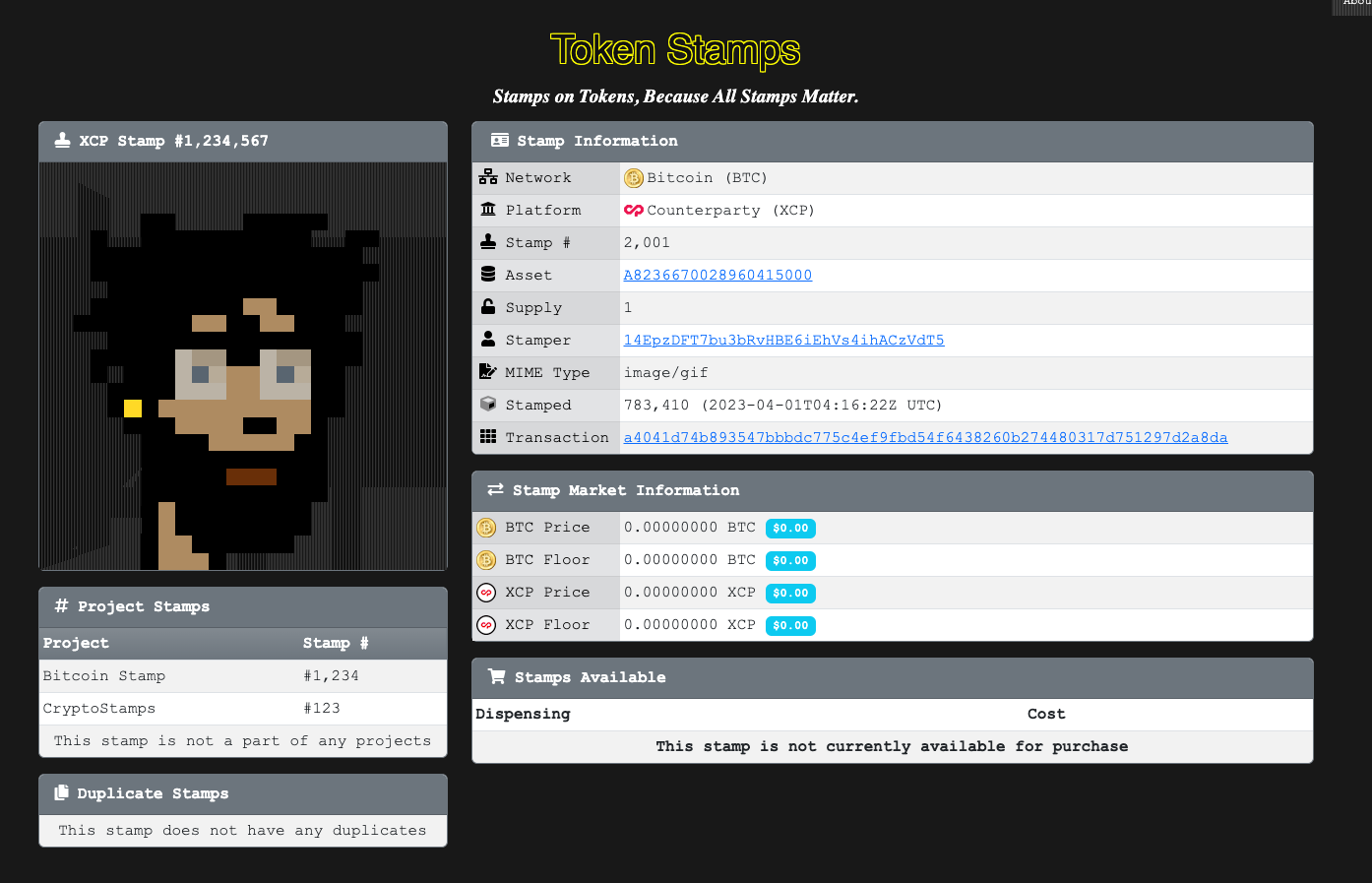This screenshot has height=883, width=1372.
Task: Click the BTC Price value 0.00000000 BTC
Action: [690, 528]
